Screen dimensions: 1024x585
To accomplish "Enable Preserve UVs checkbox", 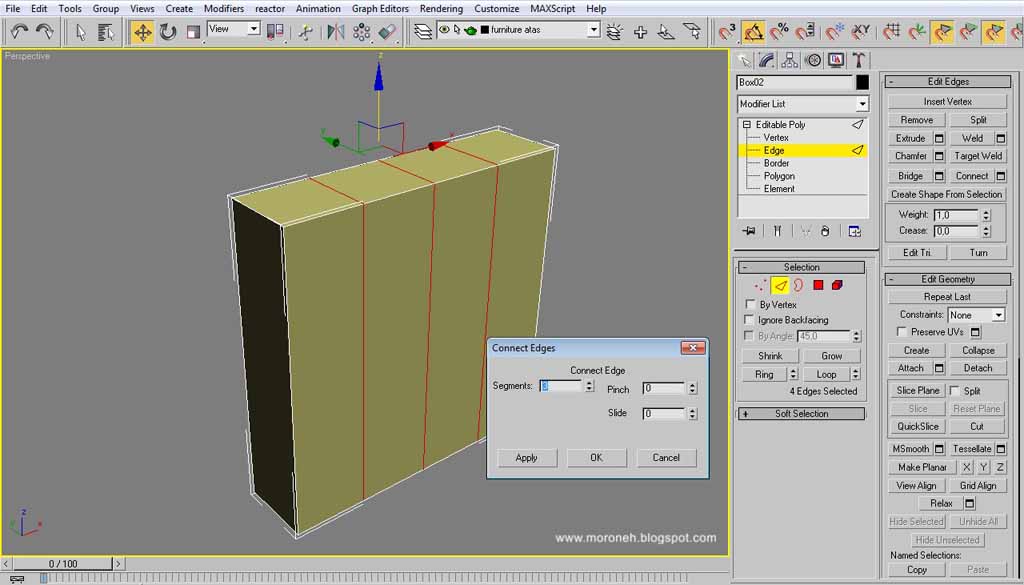I will click(x=902, y=332).
